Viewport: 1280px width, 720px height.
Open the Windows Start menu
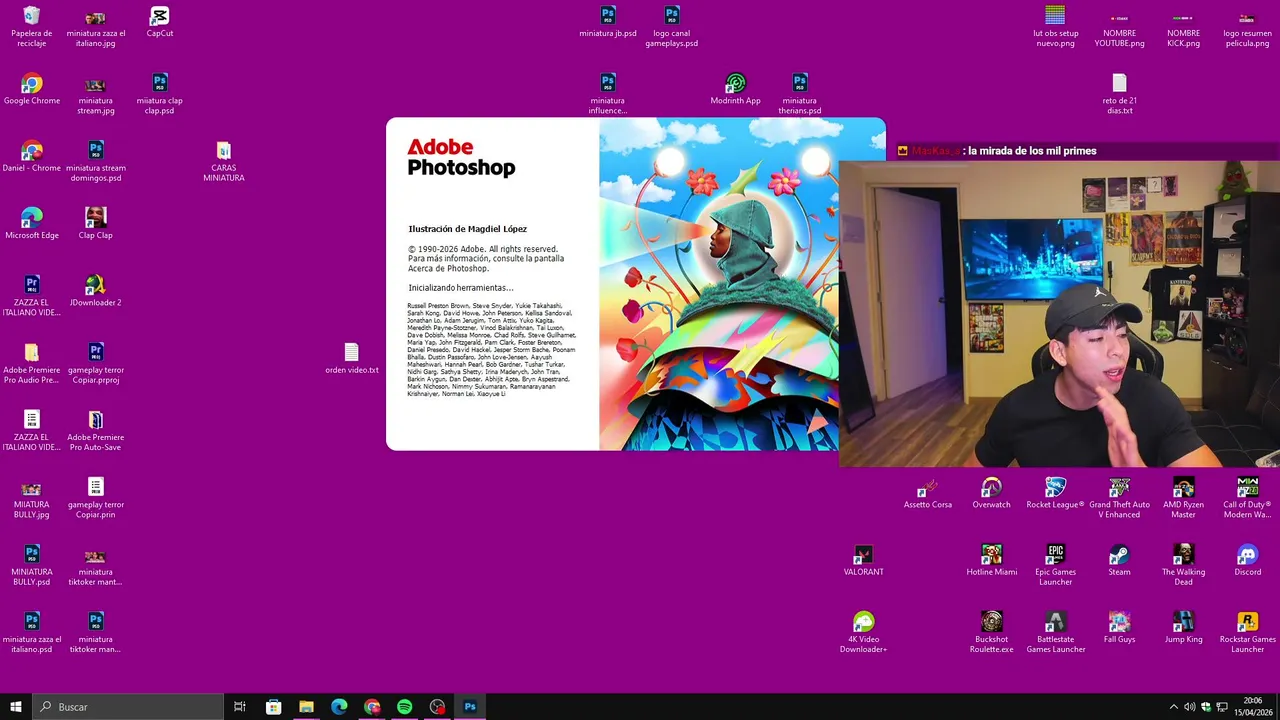16,707
